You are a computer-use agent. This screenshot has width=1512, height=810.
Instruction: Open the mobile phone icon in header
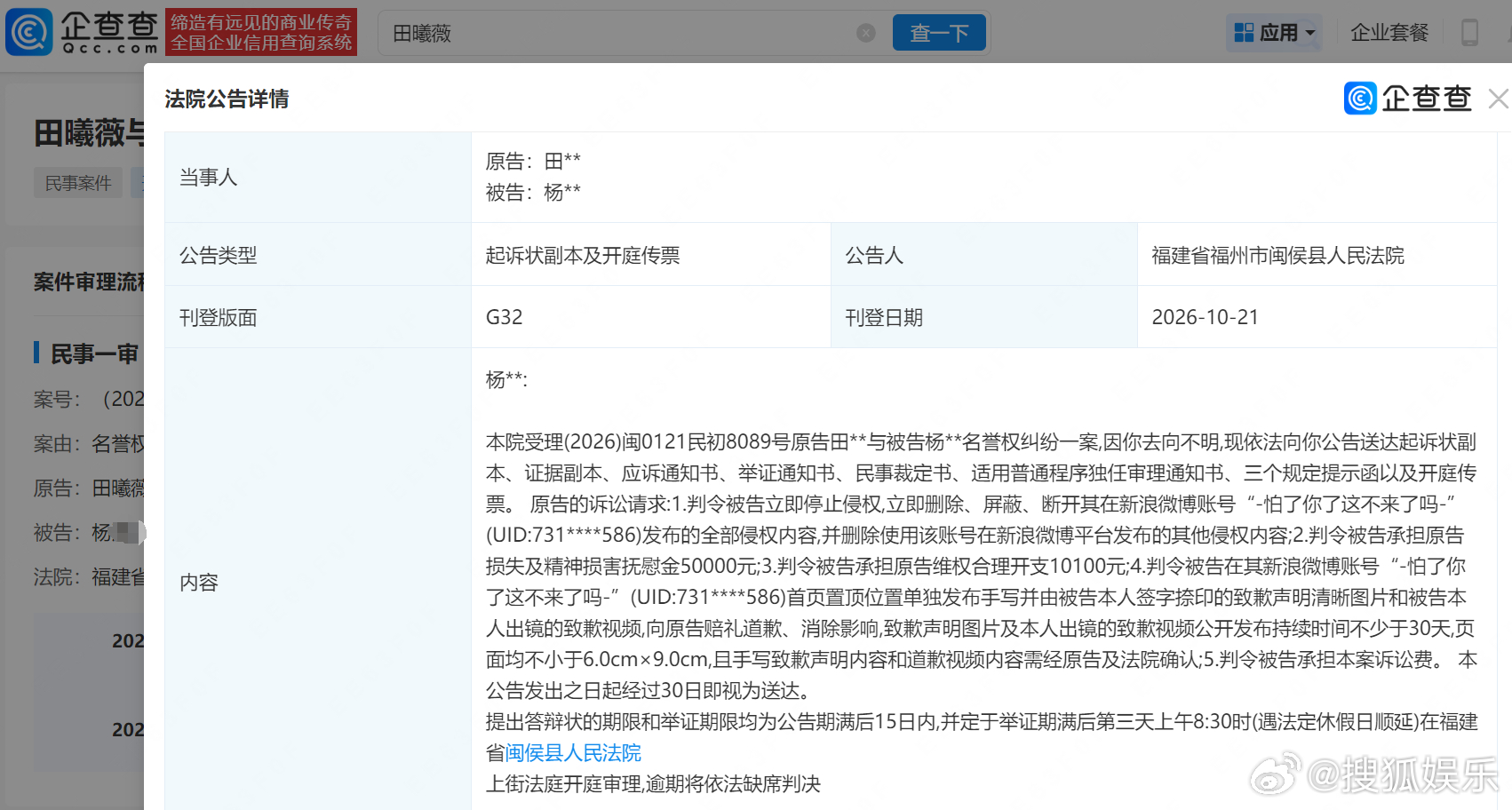[1470, 33]
